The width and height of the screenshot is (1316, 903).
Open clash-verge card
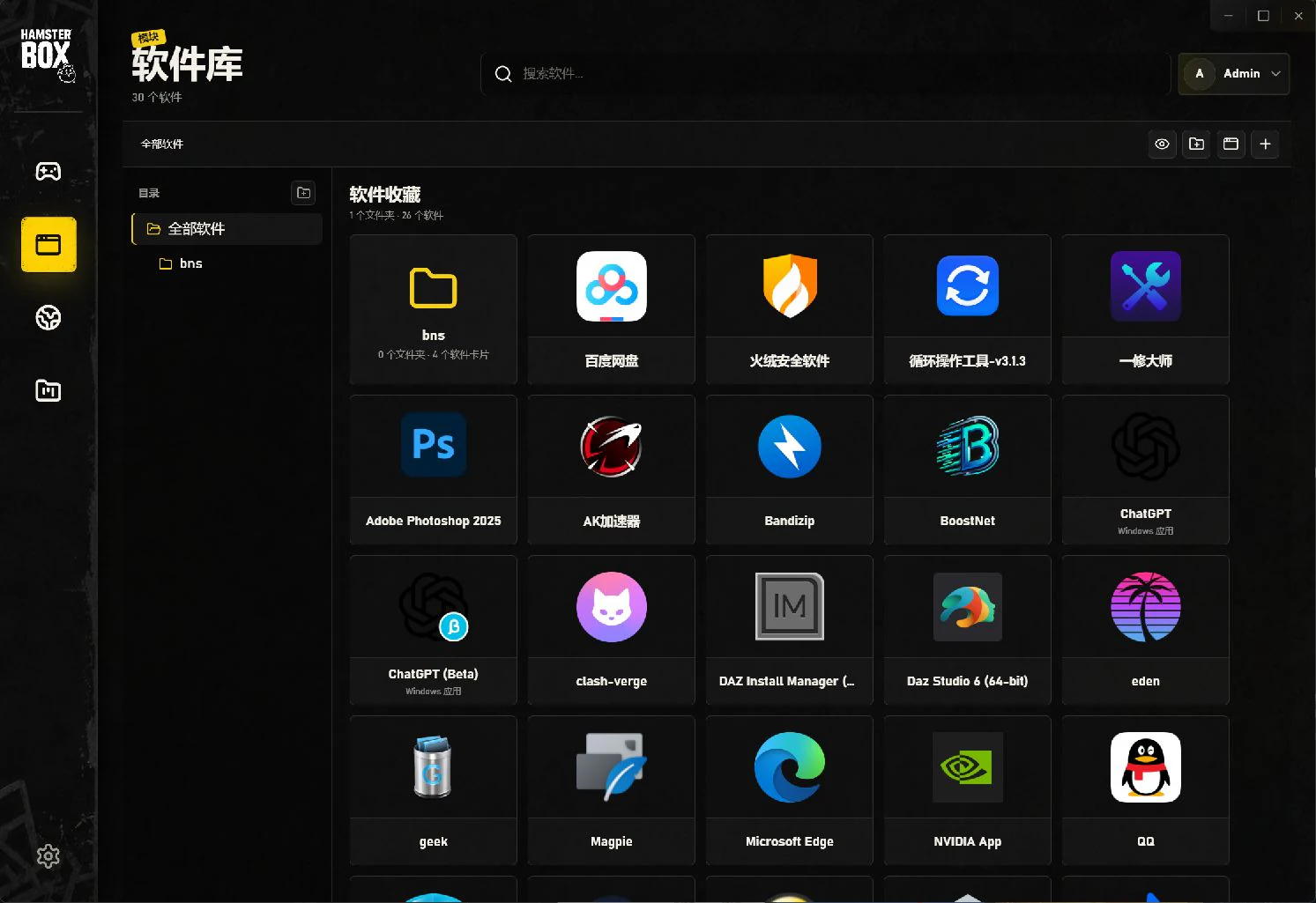[611, 630]
